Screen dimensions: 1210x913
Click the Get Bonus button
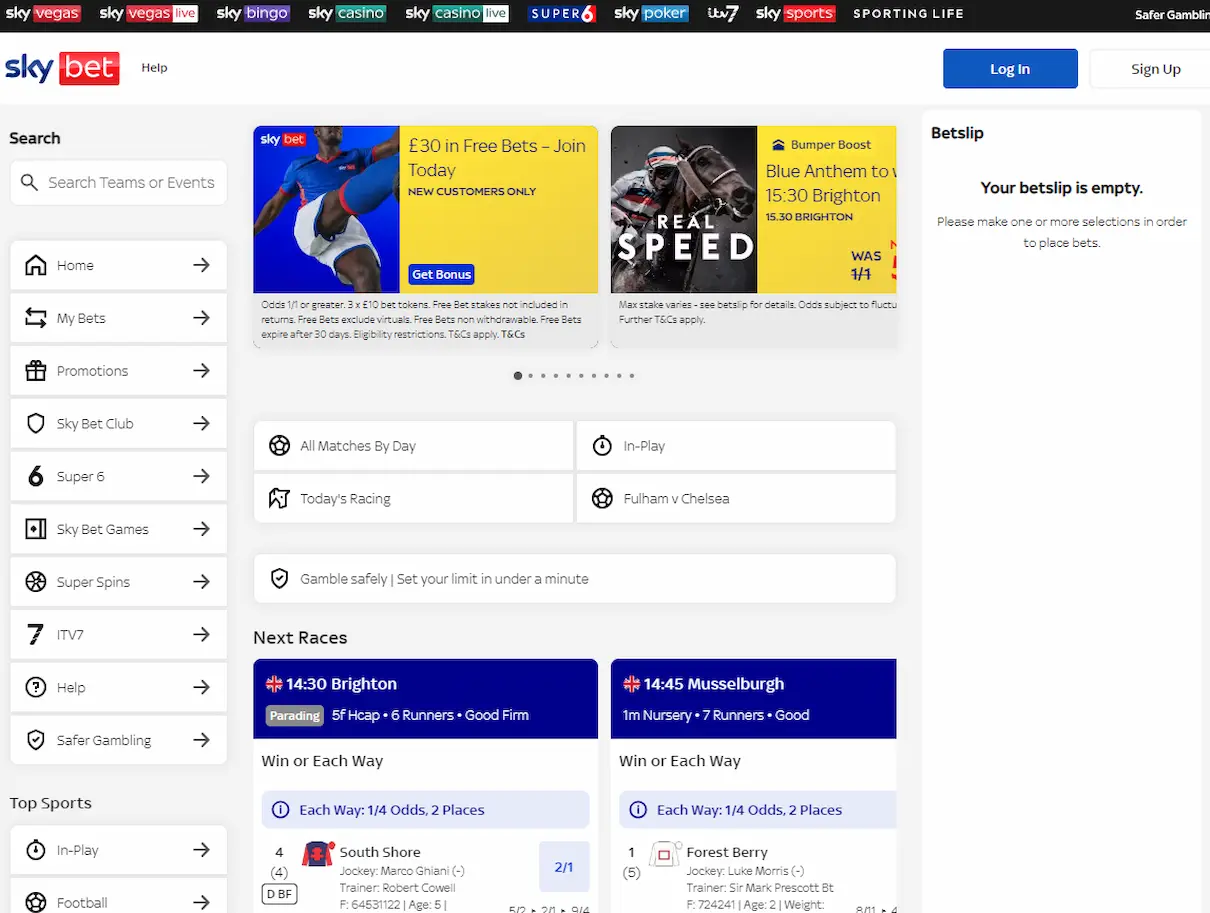coord(441,274)
